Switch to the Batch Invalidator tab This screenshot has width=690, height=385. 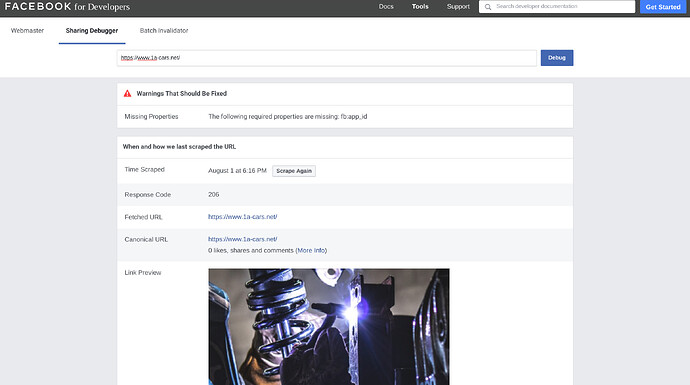pyautogui.click(x=164, y=30)
